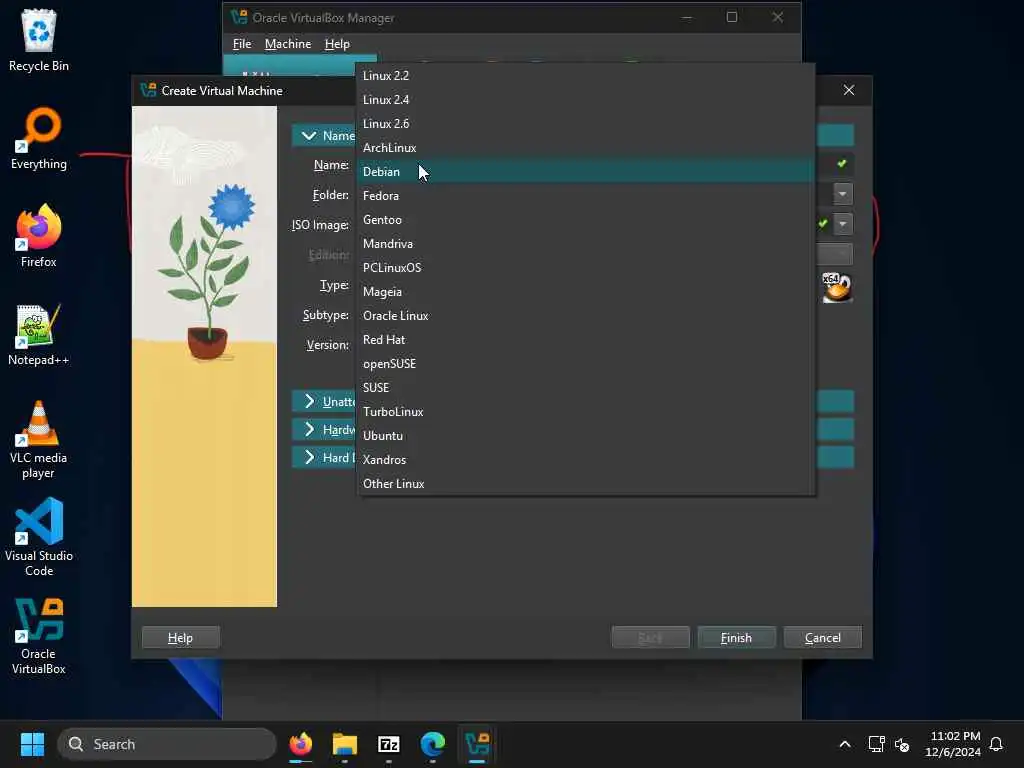This screenshot has height=768, width=1024.
Task: Choose Debian in the dropdown list
Action: tap(584, 172)
